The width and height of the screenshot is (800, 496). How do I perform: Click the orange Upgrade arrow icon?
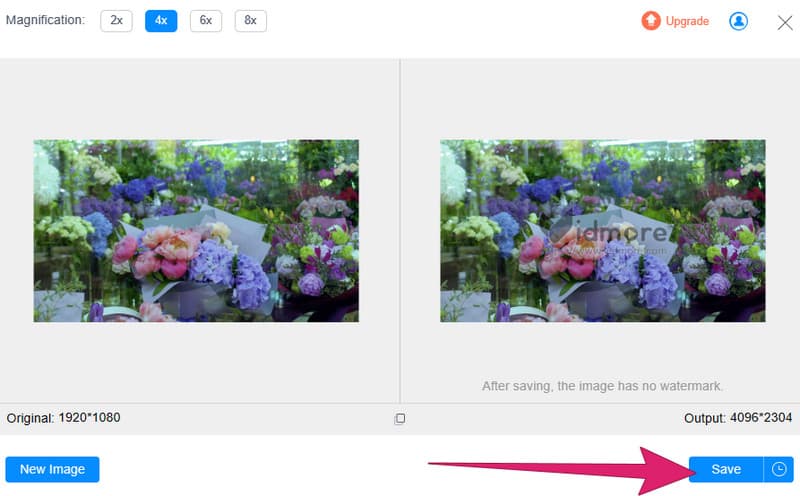[651, 21]
